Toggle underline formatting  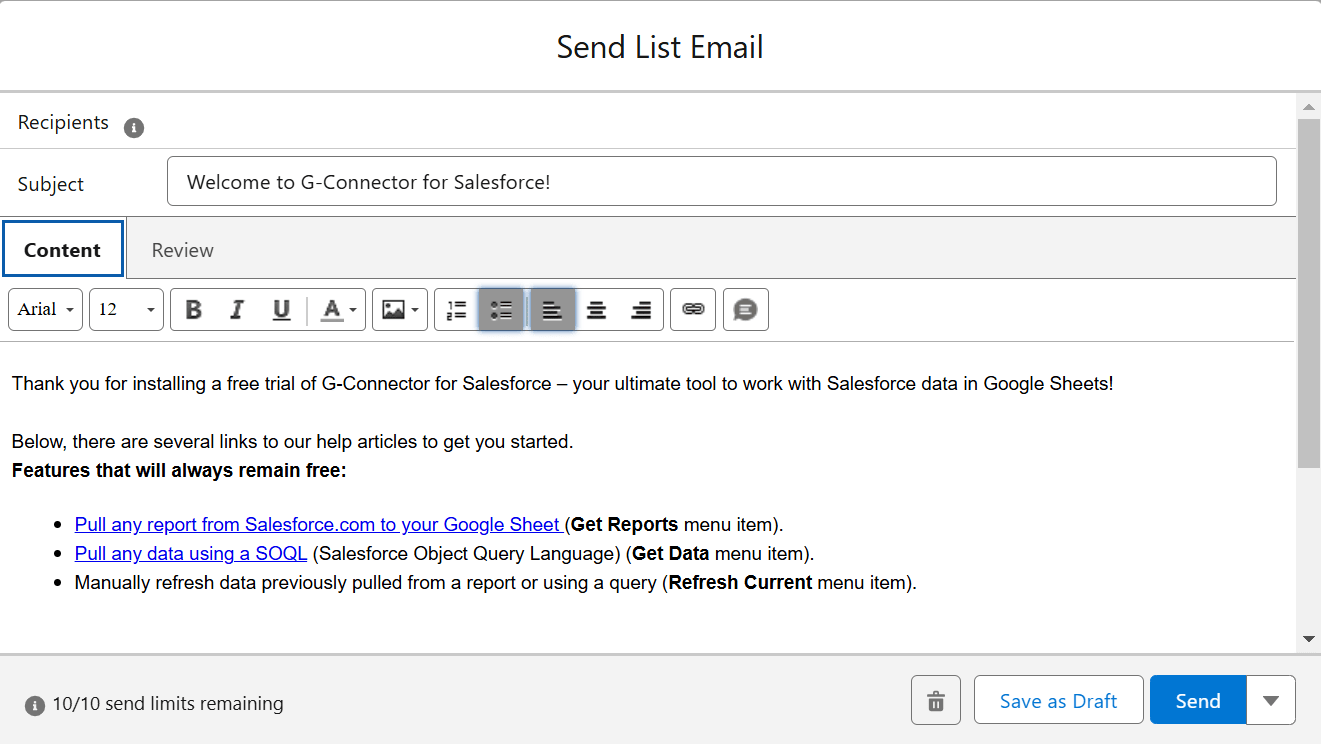point(281,310)
